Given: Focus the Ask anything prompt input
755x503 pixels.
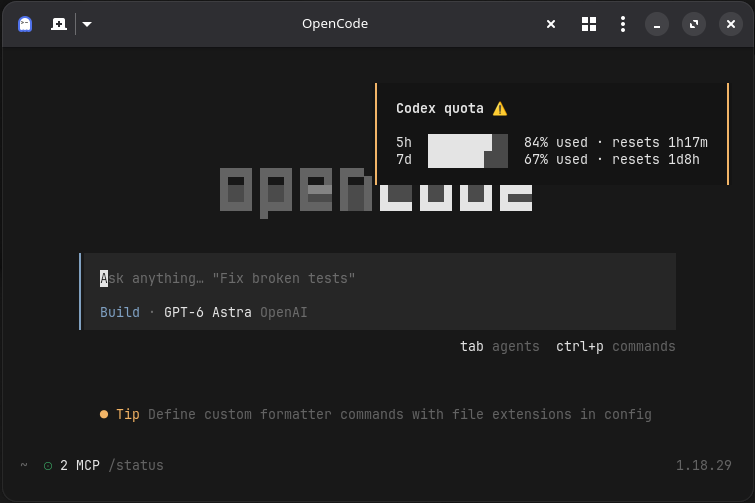Looking at the screenshot, I should [x=379, y=278].
